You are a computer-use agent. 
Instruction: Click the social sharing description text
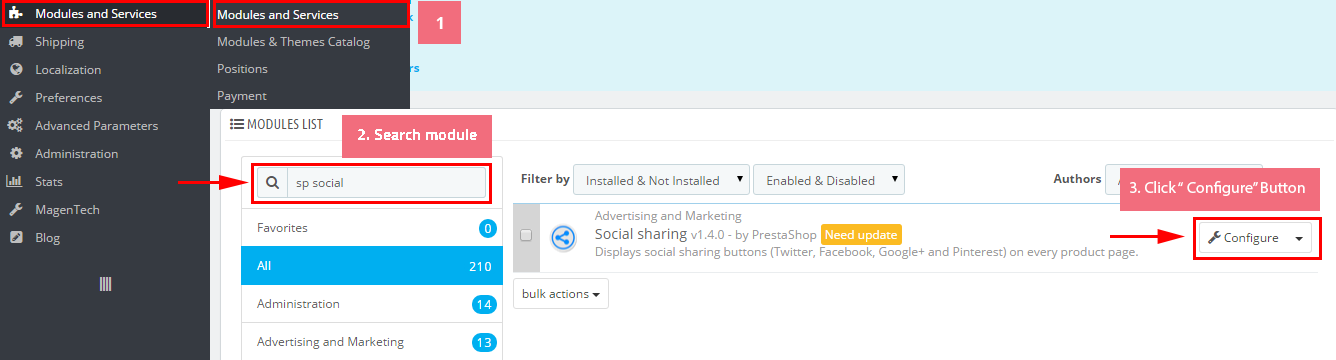click(x=866, y=252)
